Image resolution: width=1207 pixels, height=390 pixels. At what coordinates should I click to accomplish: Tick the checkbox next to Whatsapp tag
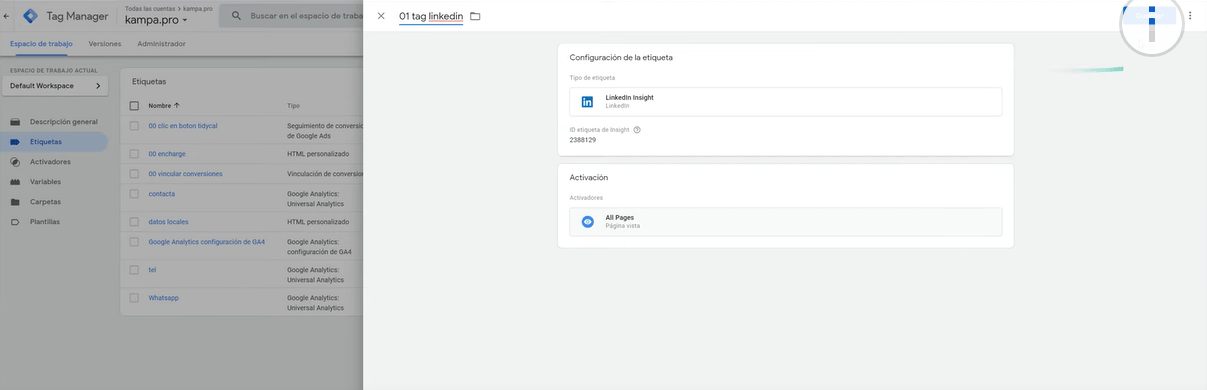[134, 298]
